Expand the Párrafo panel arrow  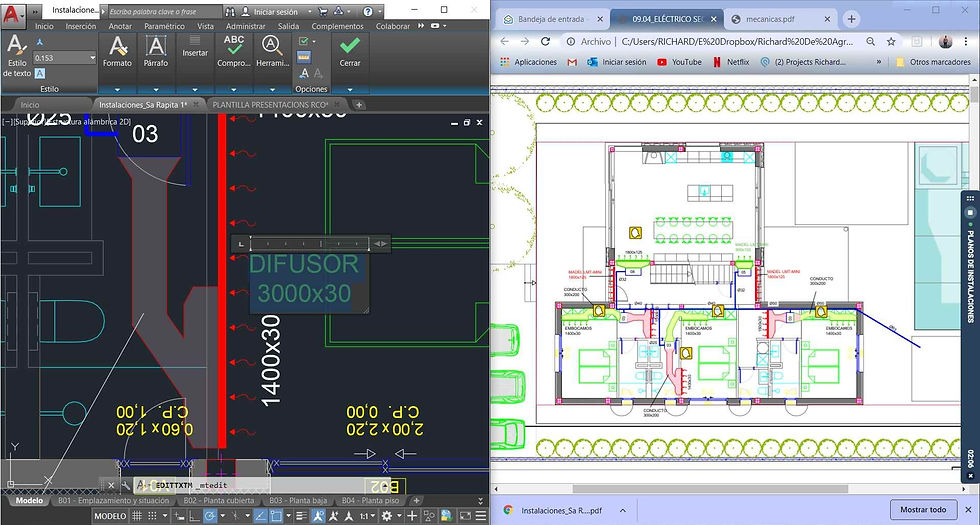[156, 89]
